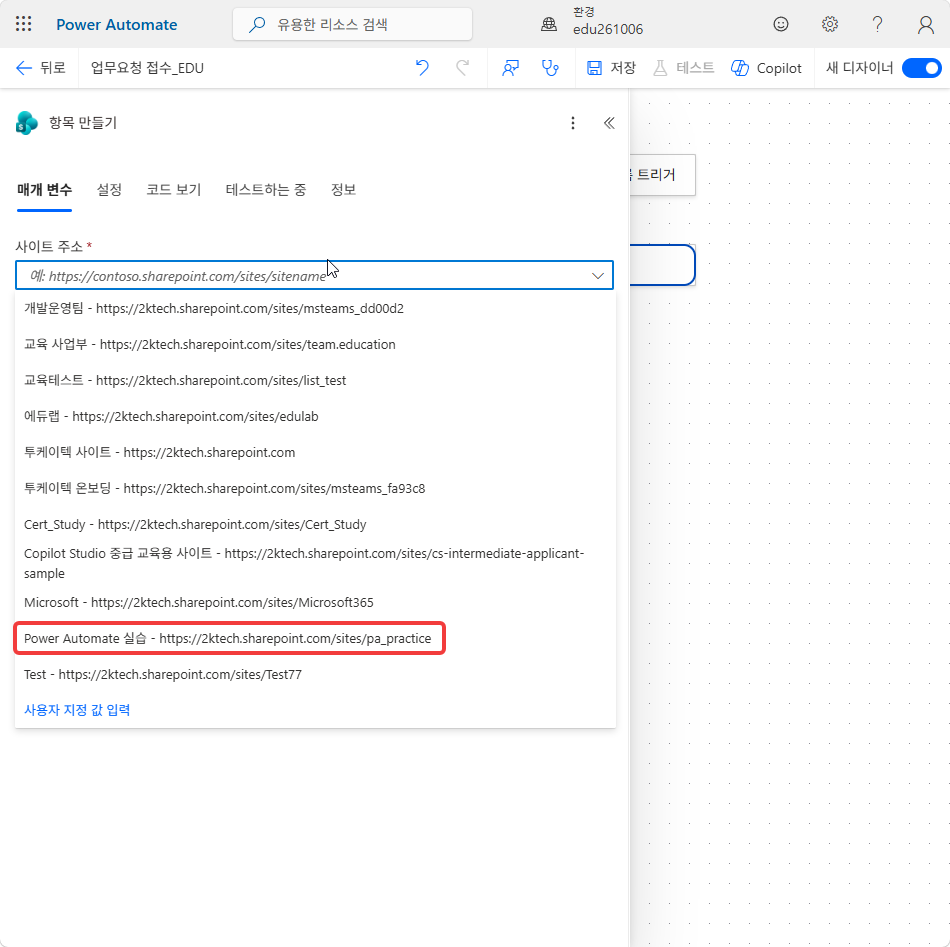
Task: Click the Power Automate home title
Action: pyautogui.click(x=116, y=25)
